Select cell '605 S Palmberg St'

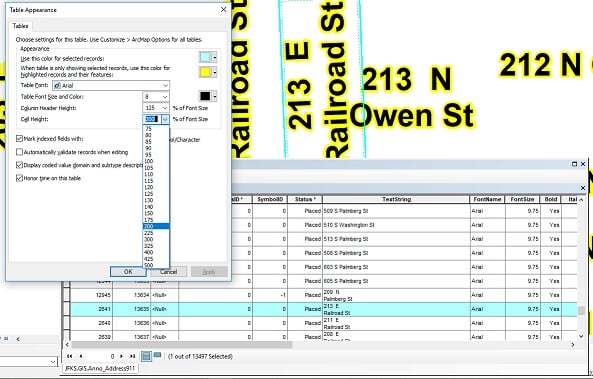coord(396,281)
